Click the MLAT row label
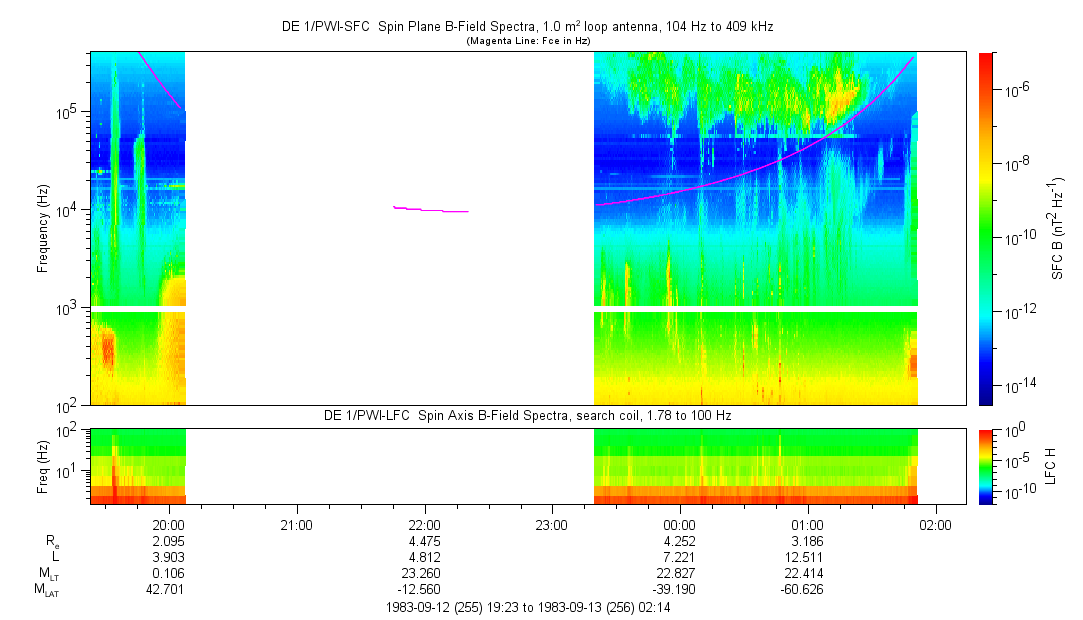Viewport: 1083px width, 620px height. [47, 590]
